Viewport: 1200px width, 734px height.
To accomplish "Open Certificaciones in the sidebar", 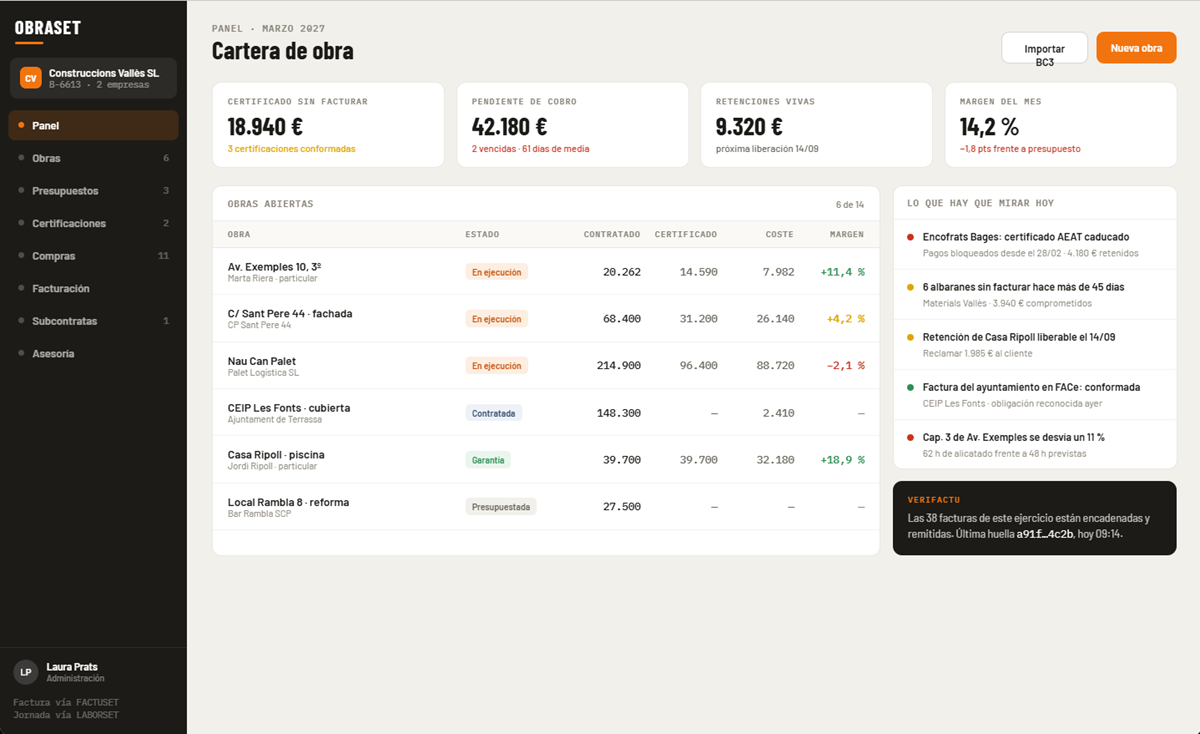I will click(x=93, y=223).
